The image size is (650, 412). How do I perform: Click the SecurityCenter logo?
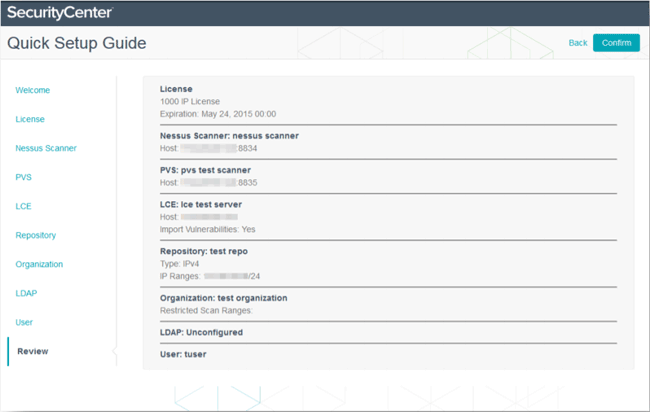pyautogui.click(x=60, y=12)
